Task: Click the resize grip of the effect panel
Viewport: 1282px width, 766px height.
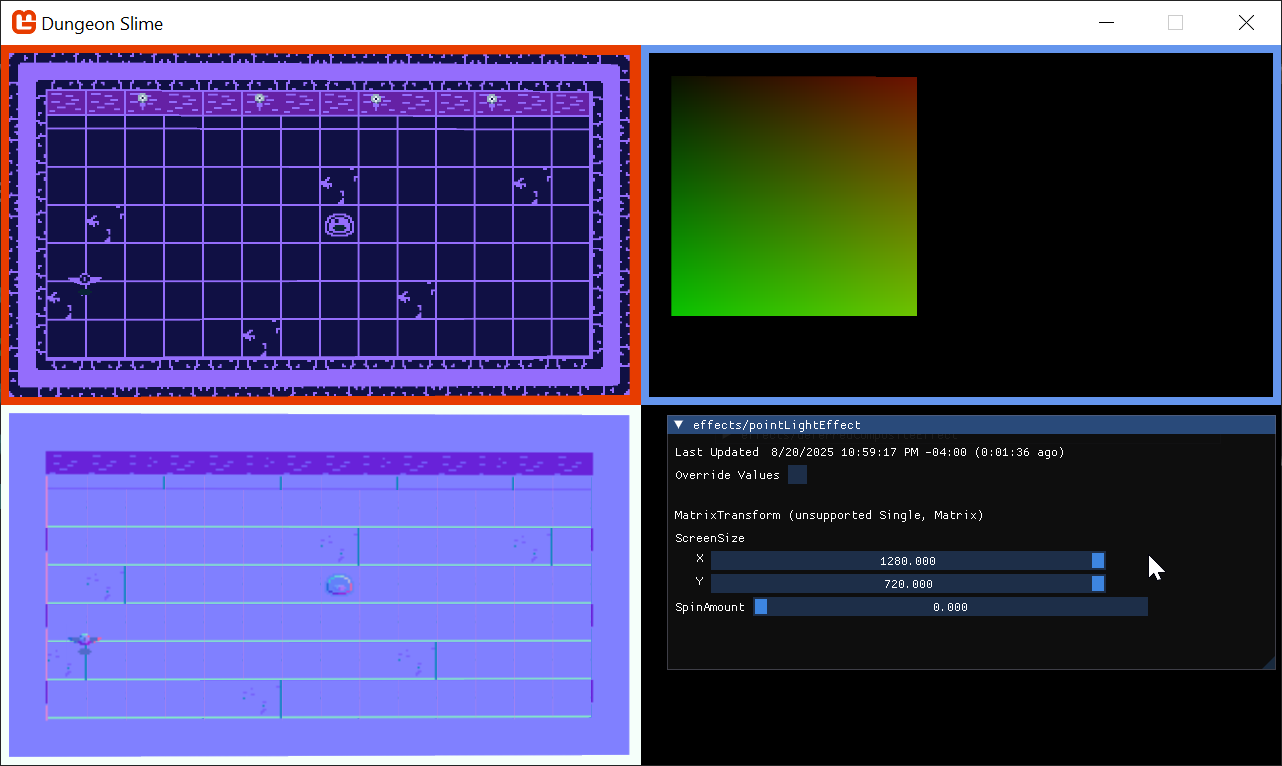Action: [x=1269, y=662]
